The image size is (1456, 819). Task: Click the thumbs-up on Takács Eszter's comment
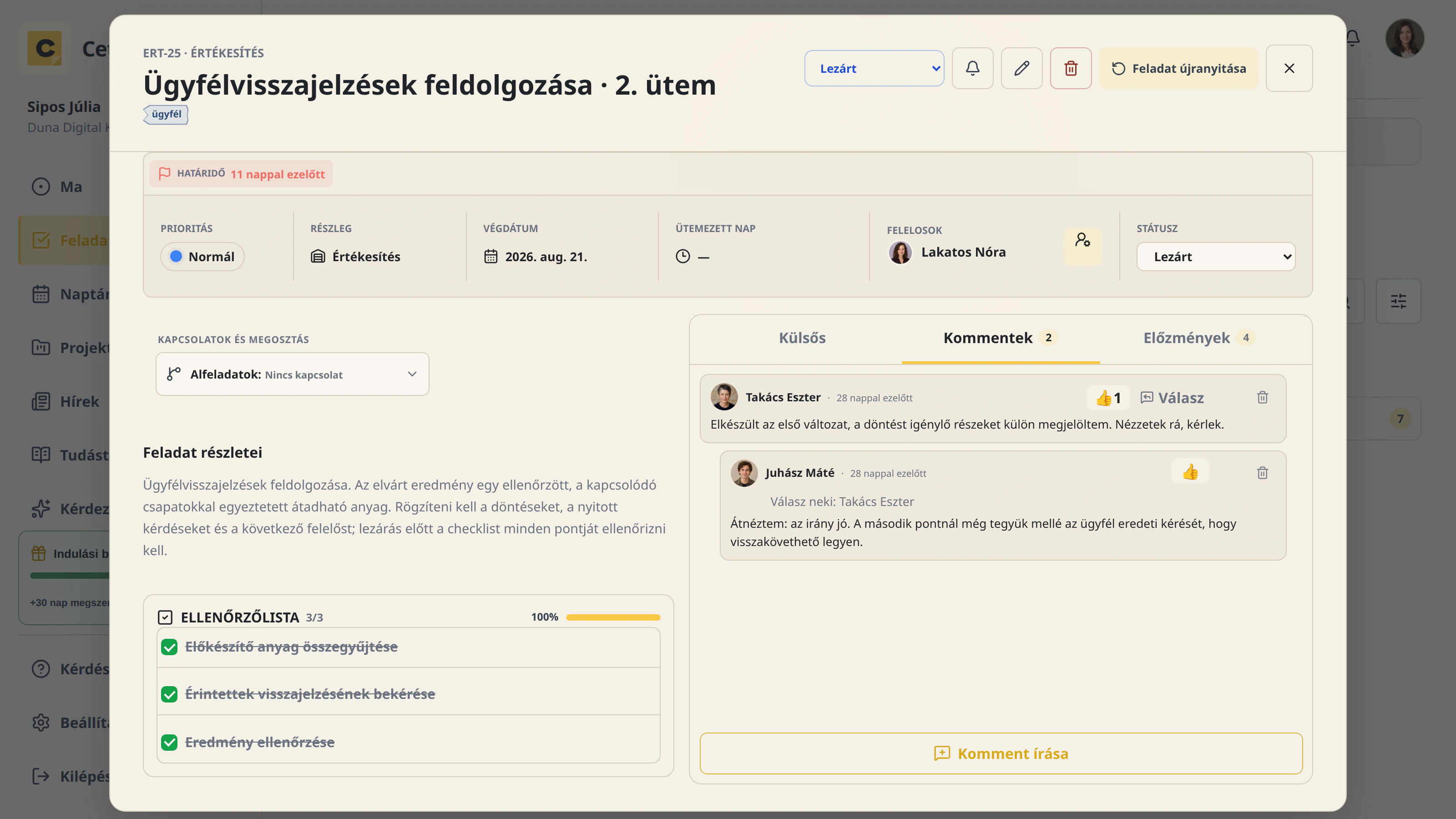pos(1108,398)
